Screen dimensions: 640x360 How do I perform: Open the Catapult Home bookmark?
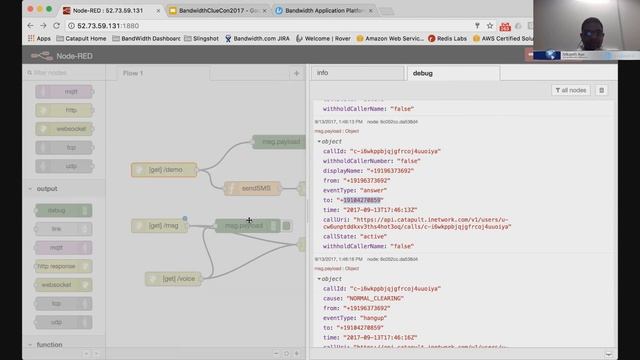tap(81, 38)
